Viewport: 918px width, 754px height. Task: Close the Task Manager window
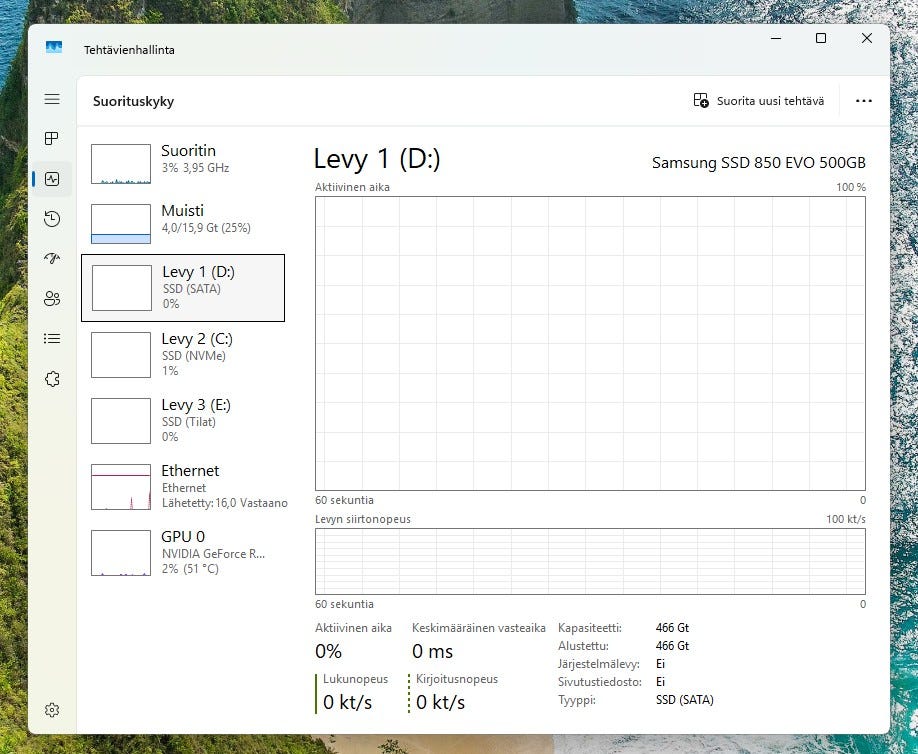pos(867,38)
